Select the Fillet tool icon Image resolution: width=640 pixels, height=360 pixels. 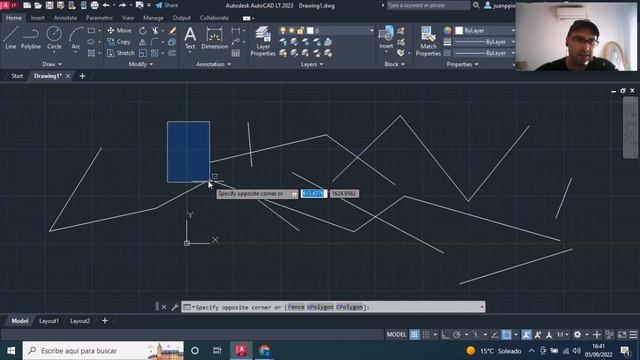coord(155,42)
